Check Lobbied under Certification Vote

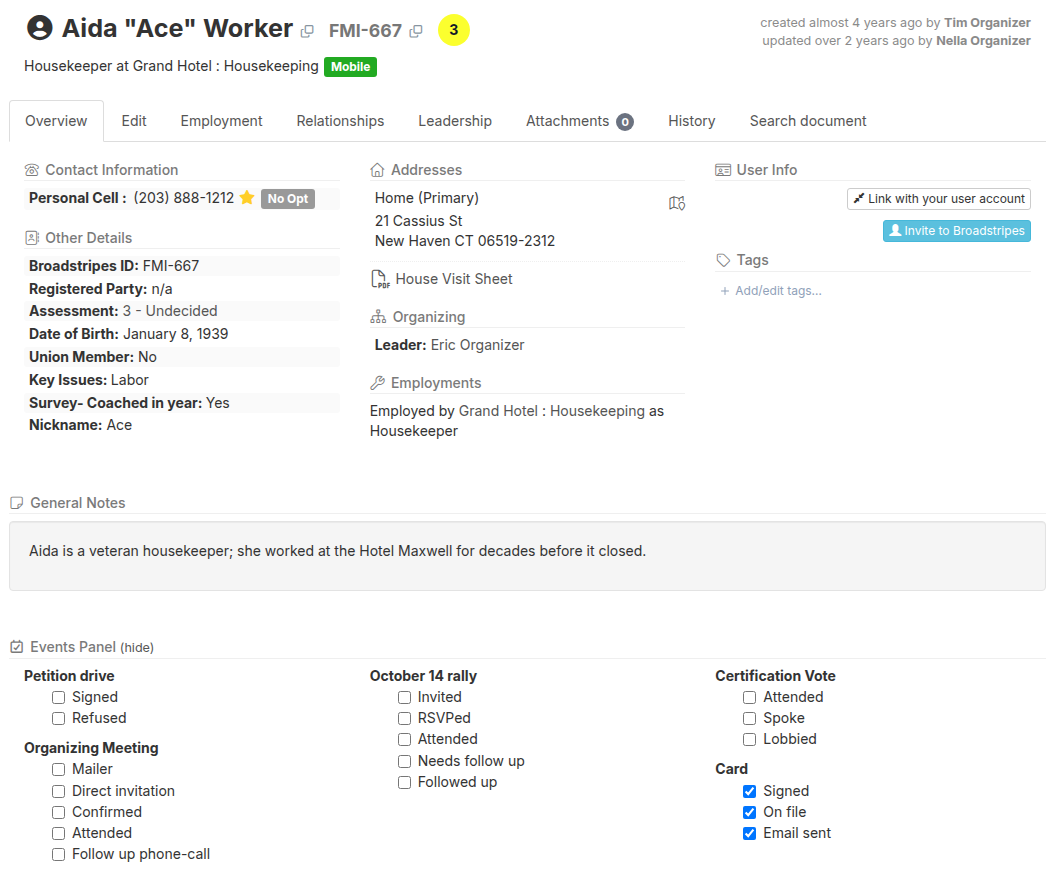[750, 739]
